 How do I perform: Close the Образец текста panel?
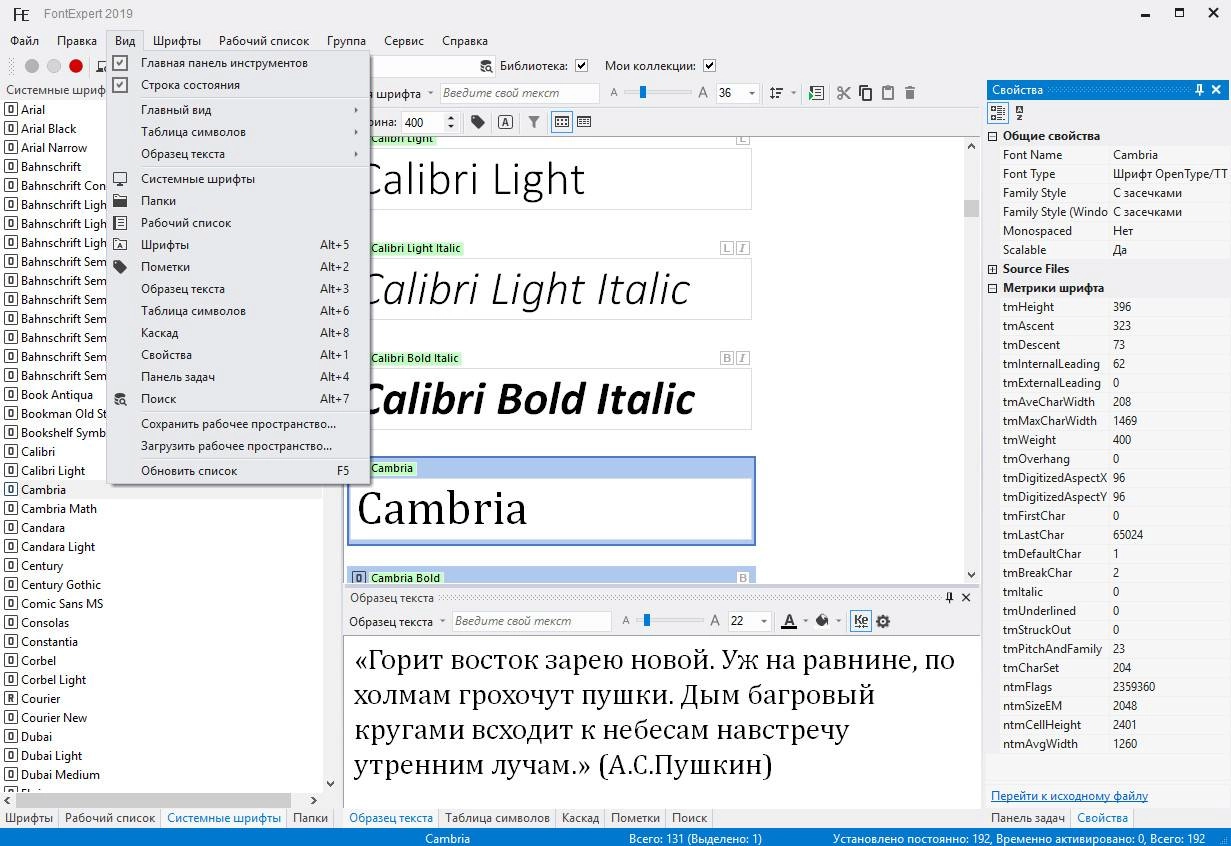(966, 597)
